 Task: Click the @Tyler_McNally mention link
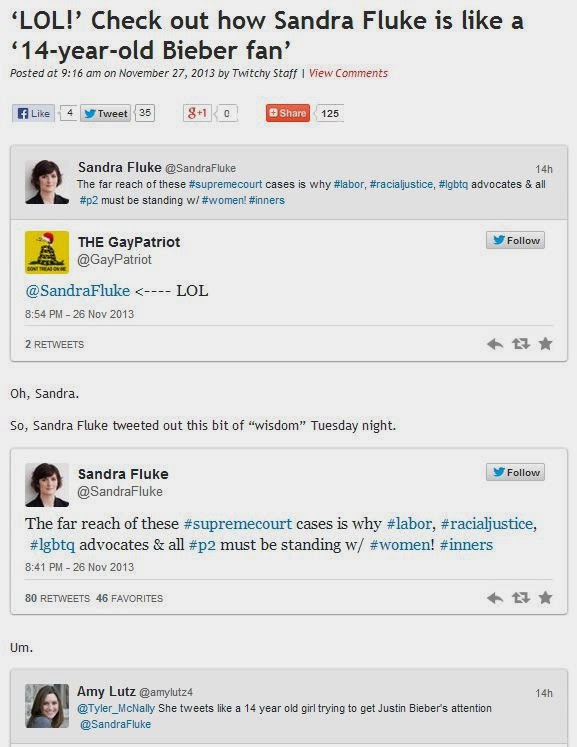coord(116,708)
